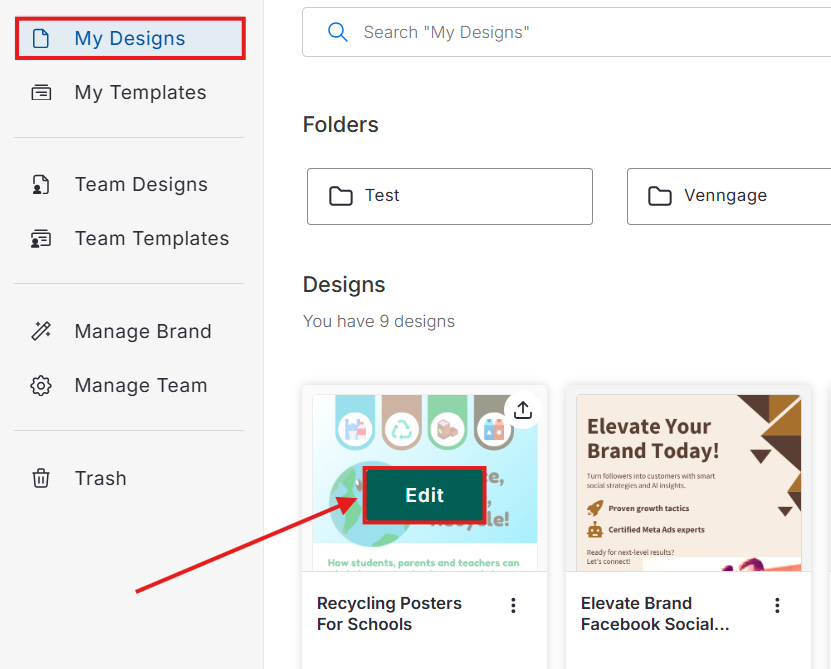Viewport: 831px width, 669px height.
Task: Open the Venngage folder
Action: pos(728,196)
